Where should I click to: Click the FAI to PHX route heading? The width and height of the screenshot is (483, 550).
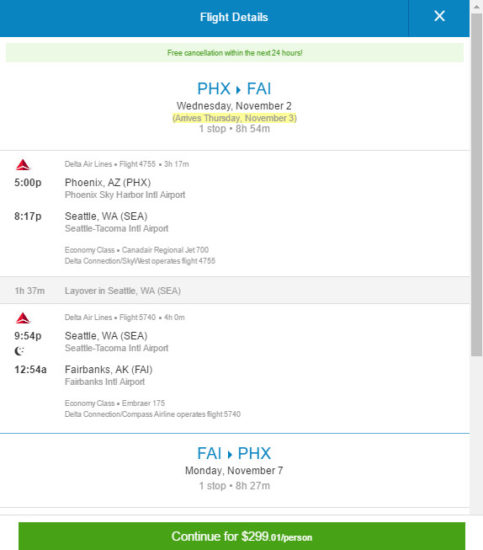[234, 454]
